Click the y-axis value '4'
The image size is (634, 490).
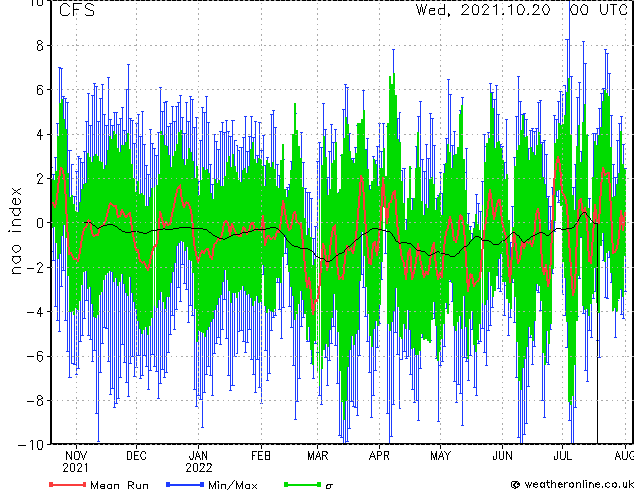(x=40, y=134)
